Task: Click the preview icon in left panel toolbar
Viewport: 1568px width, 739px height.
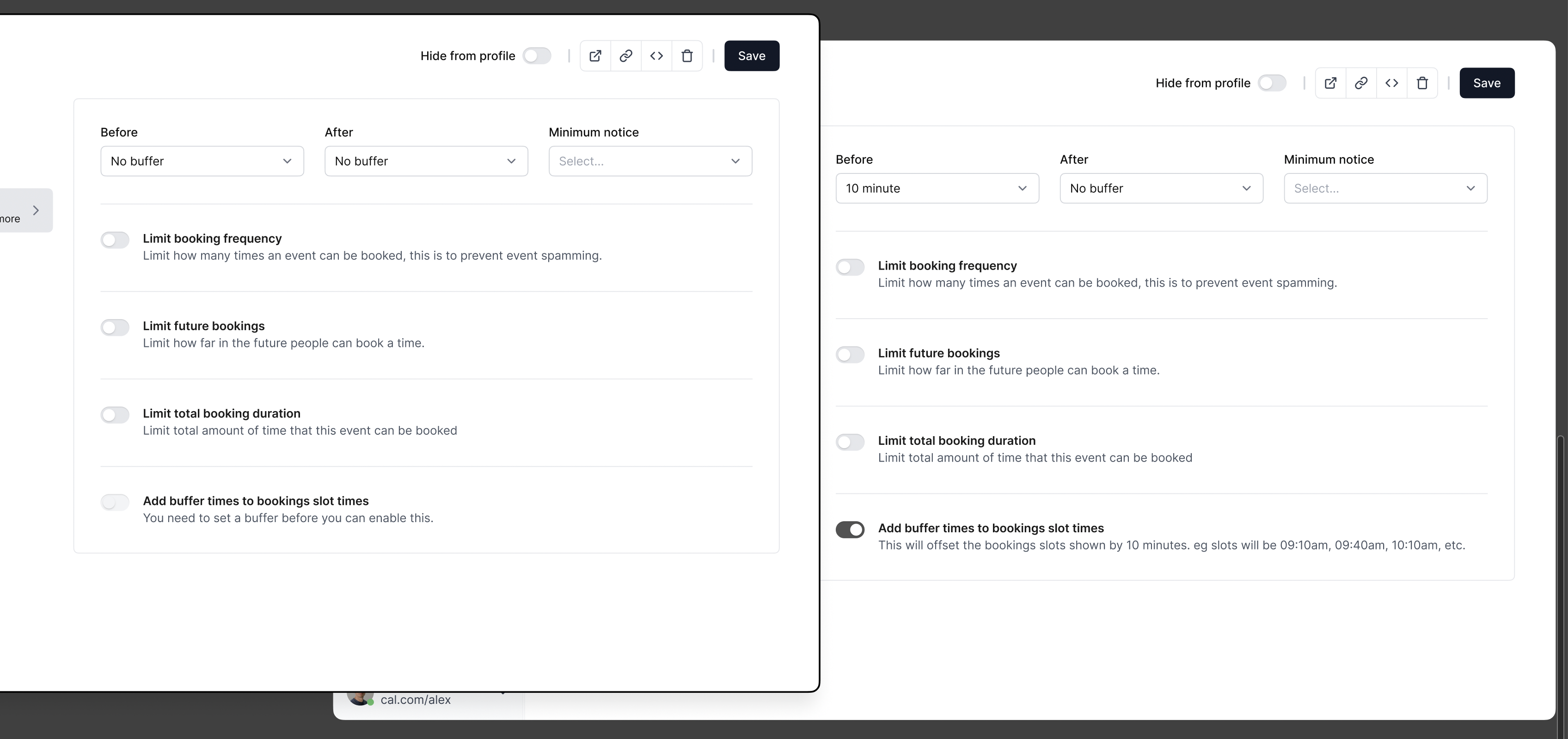Action: (x=595, y=56)
